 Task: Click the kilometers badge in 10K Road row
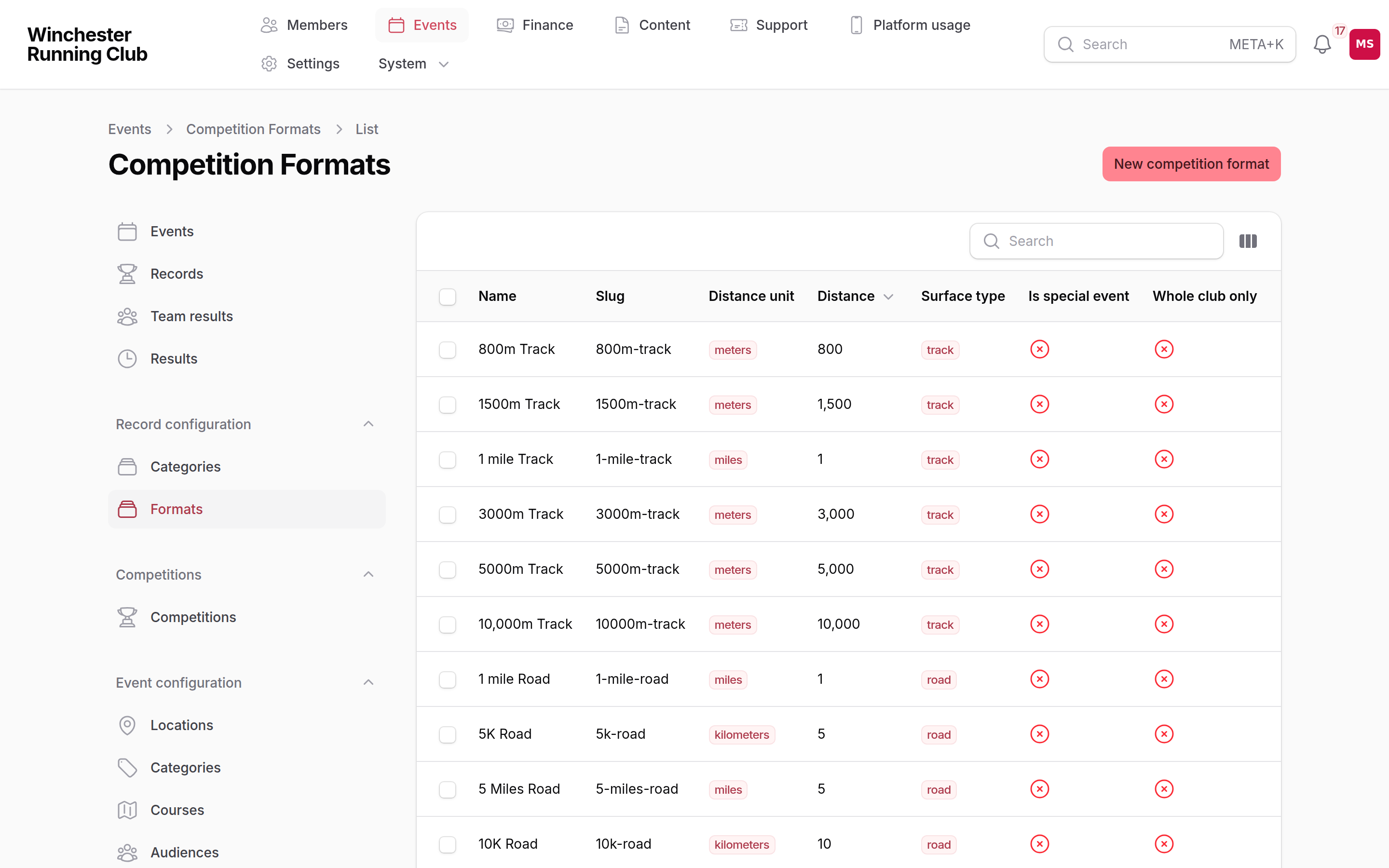coord(742,844)
